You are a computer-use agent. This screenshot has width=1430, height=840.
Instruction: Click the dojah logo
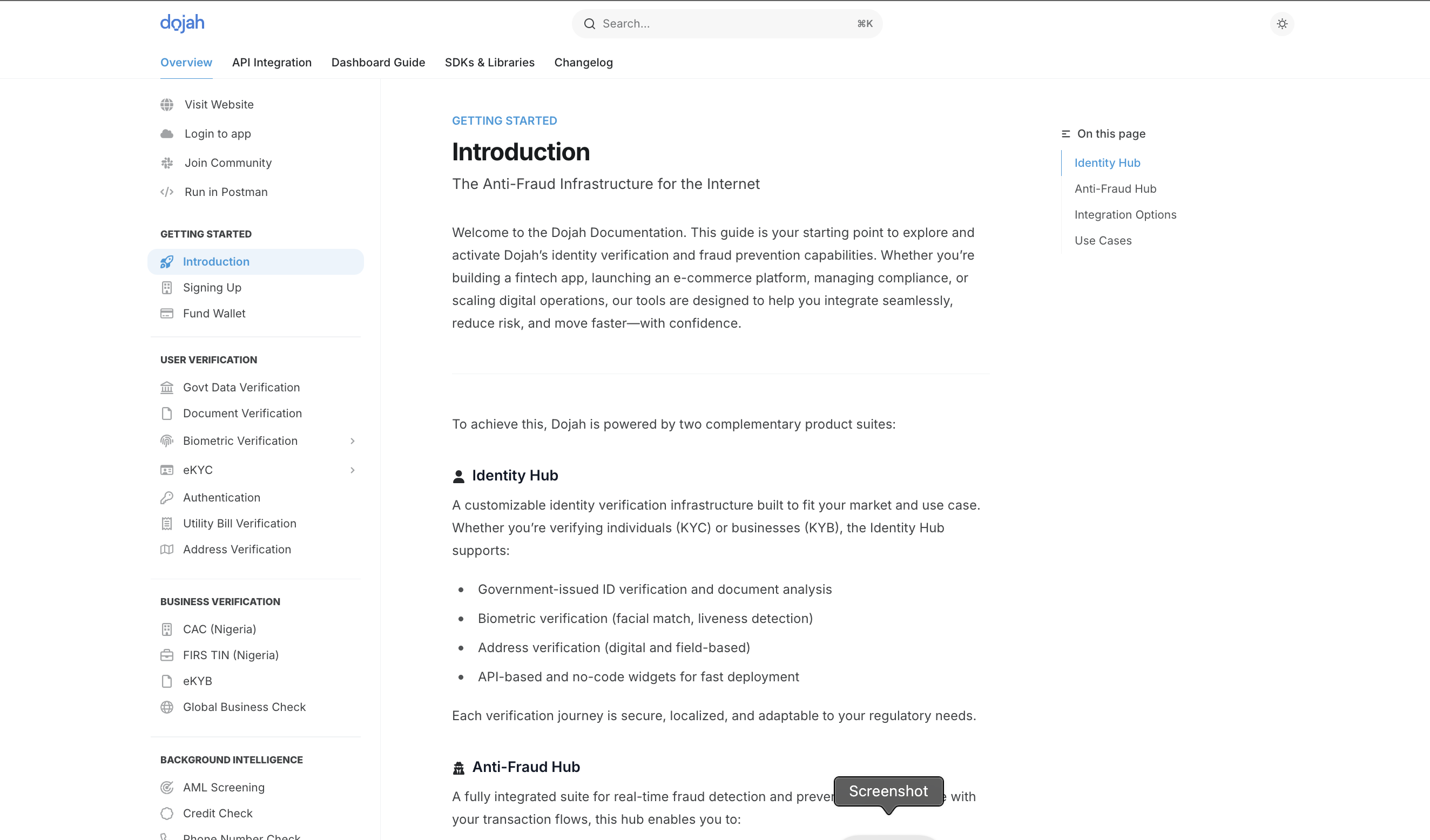coord(182,23)
